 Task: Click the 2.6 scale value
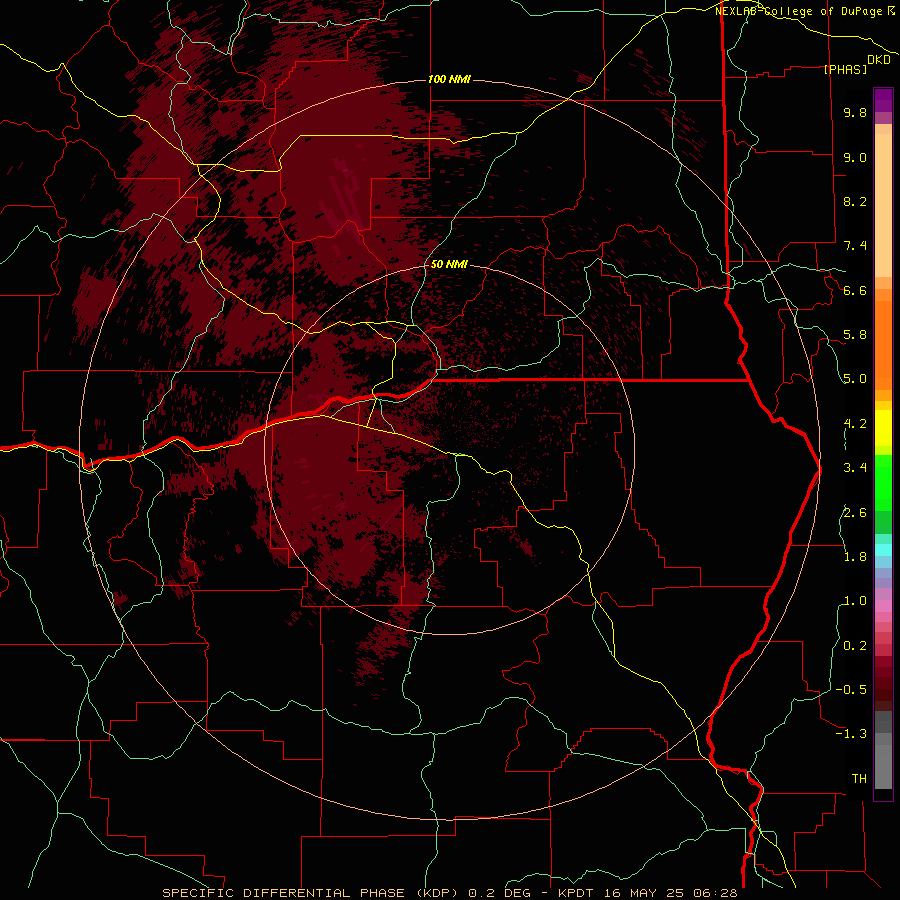(x=855, y=513)
